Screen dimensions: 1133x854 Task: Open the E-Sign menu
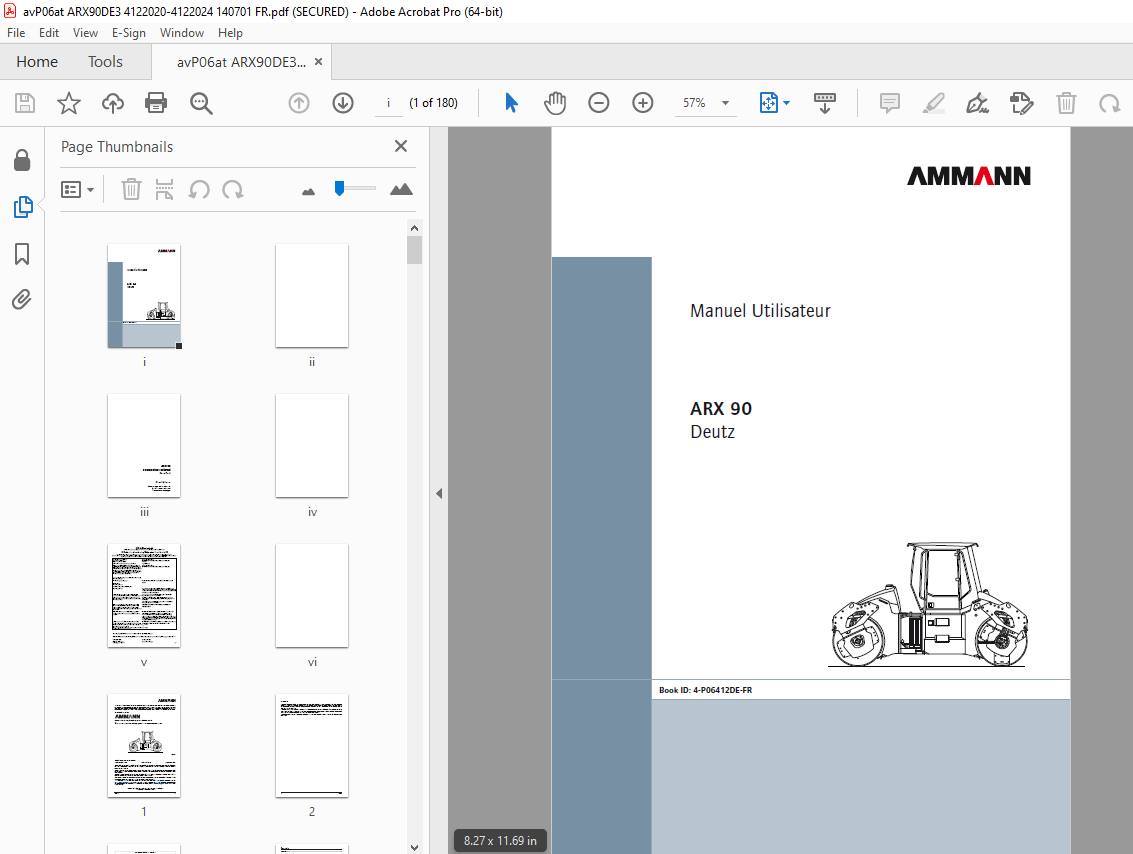[129, 33]
